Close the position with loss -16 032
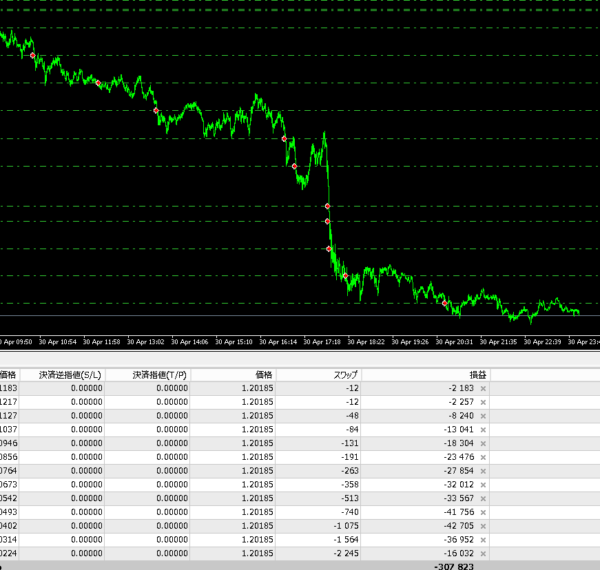This screenshot has height=570, width=600. tap(483, 553)
